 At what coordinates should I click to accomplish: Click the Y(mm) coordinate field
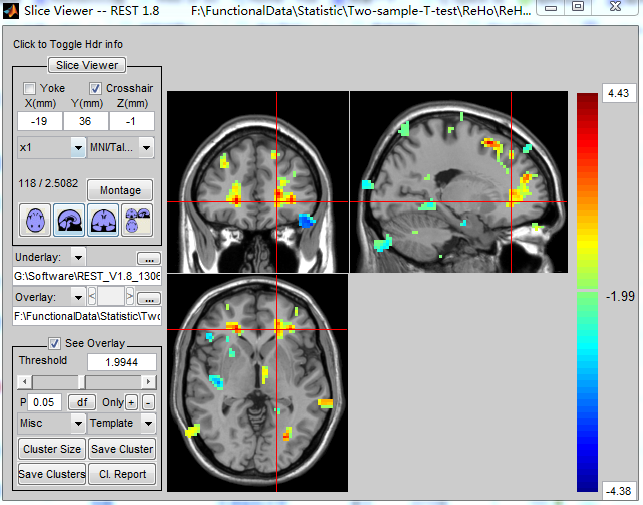(85, 121)
